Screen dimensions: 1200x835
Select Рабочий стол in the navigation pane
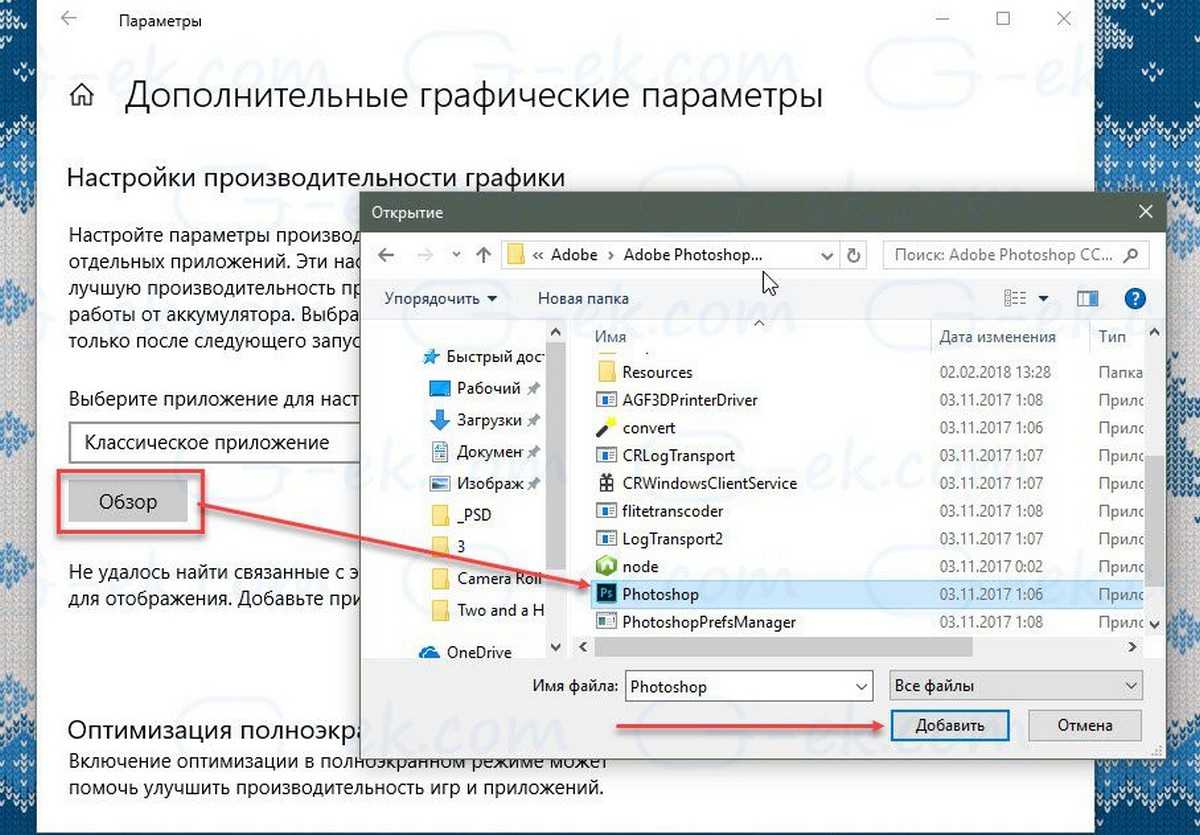pyautogui.click(x=484, y=388)
